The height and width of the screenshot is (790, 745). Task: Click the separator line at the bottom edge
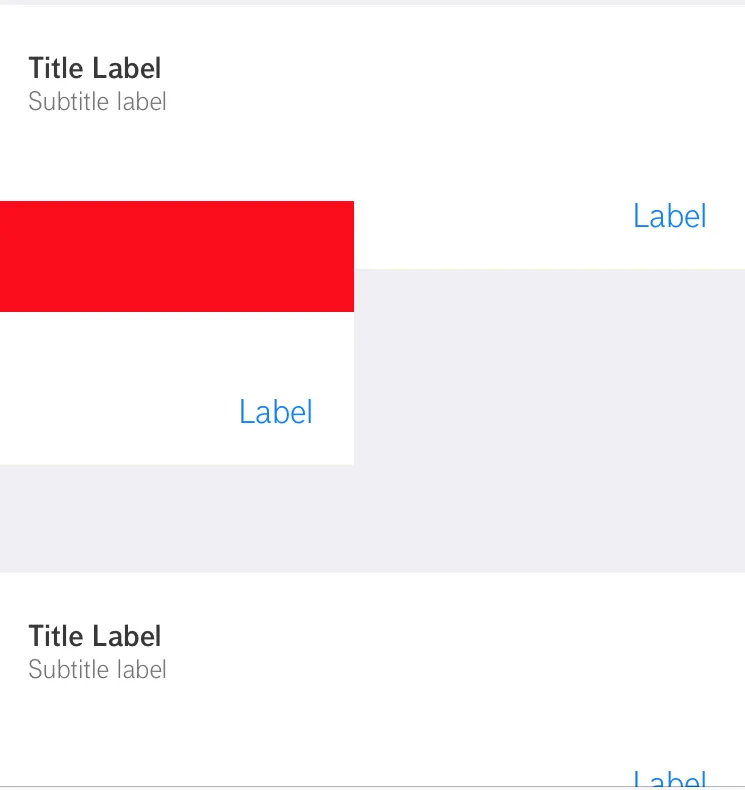(x=372, y=787)
